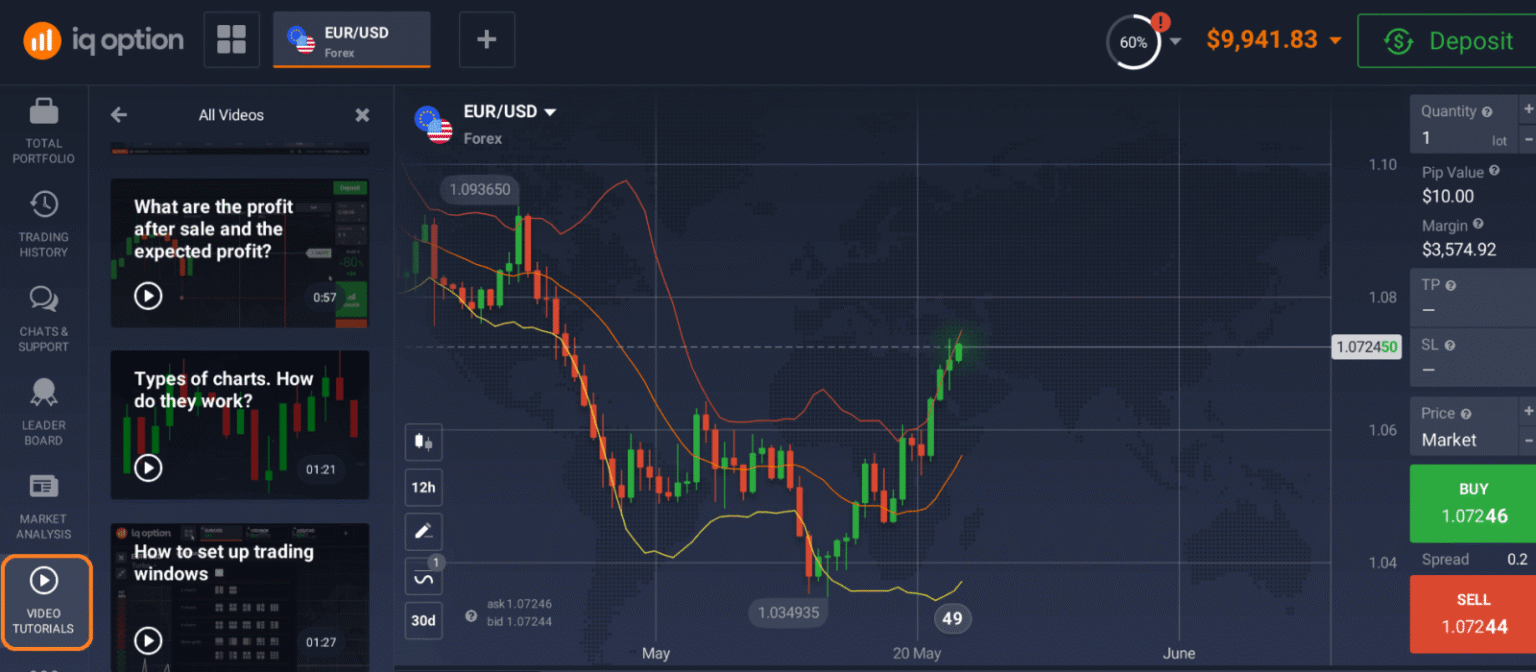Add a new asset tab with plus button
The height and width of the screenshot is (672, 1536).
tap(487, 40)
